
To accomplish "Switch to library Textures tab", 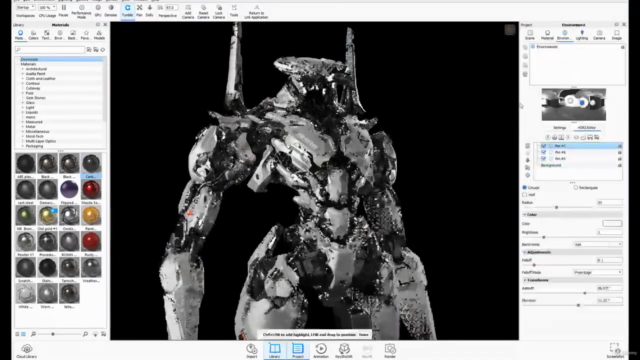I will coord(46,35).
